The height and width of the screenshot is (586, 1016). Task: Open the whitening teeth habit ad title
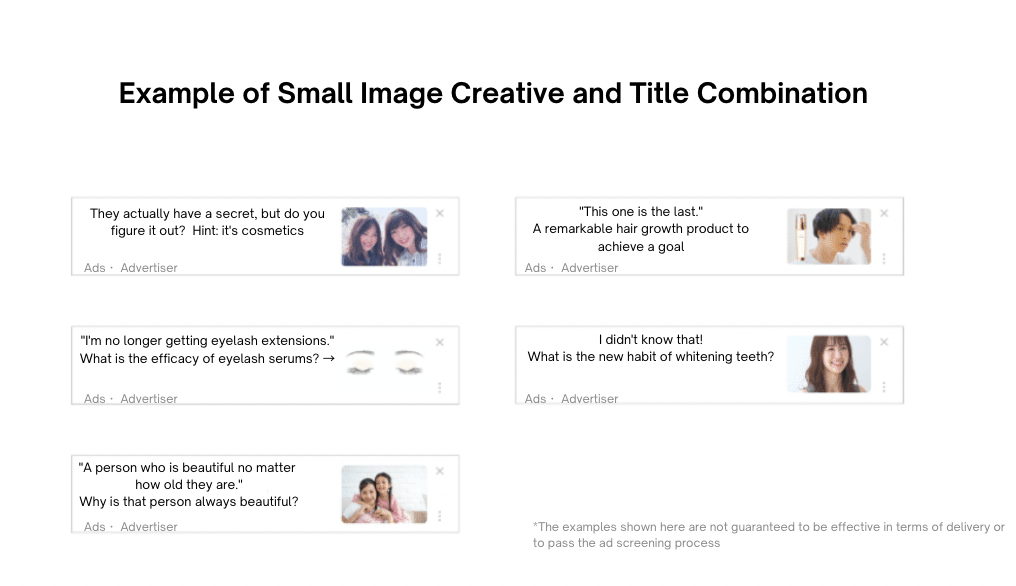point(651,348)
